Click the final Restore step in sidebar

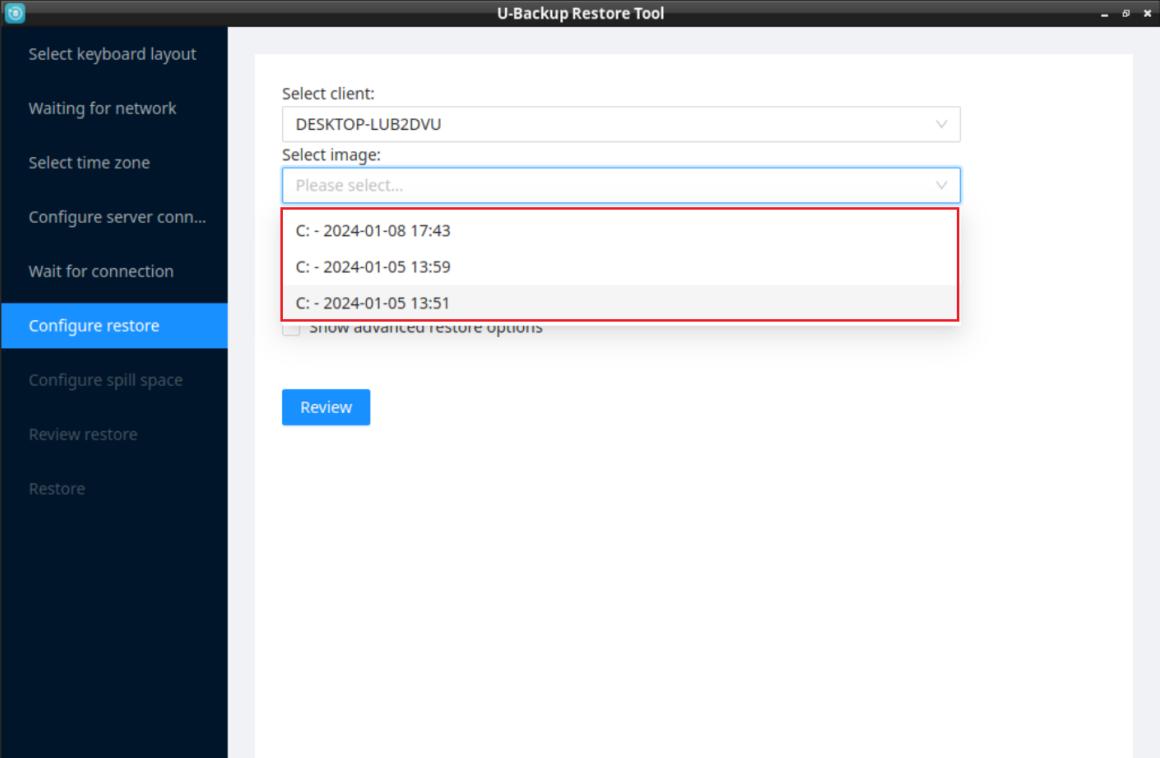(57, 488)
